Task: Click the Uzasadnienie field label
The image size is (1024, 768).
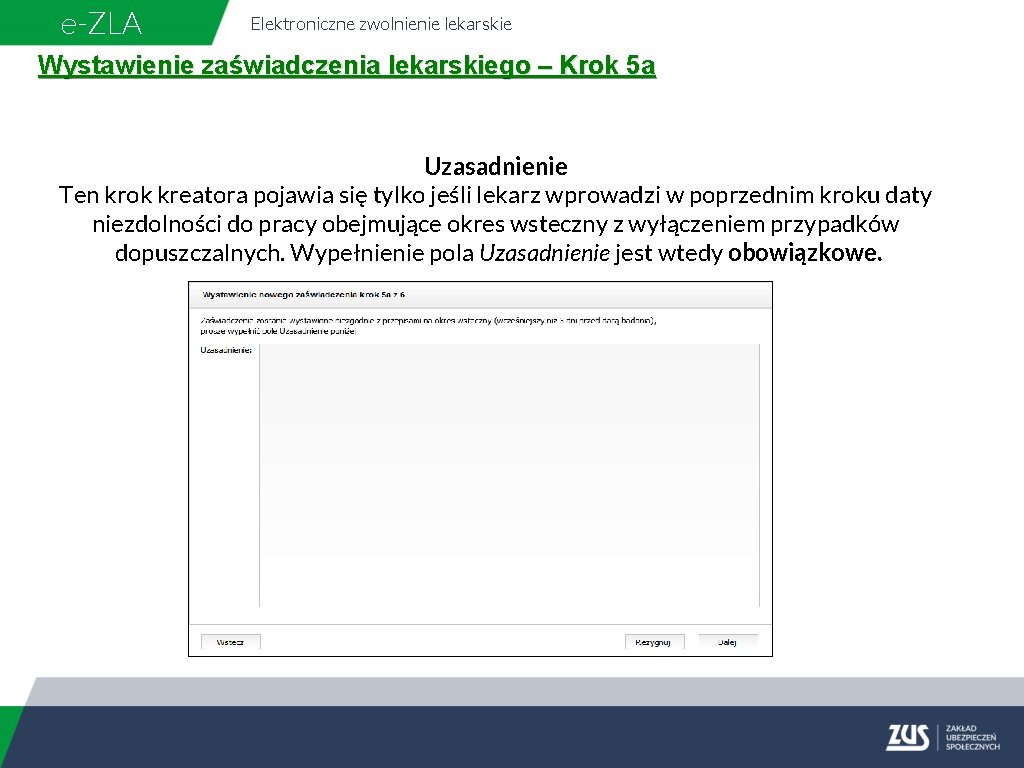Action: 226,350
